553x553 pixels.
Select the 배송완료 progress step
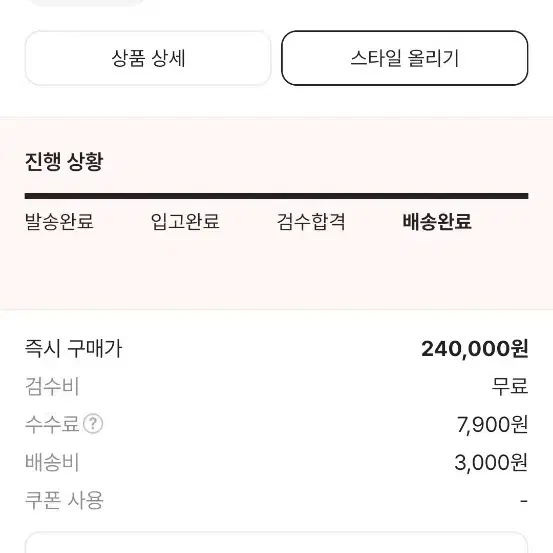(437, 221)
